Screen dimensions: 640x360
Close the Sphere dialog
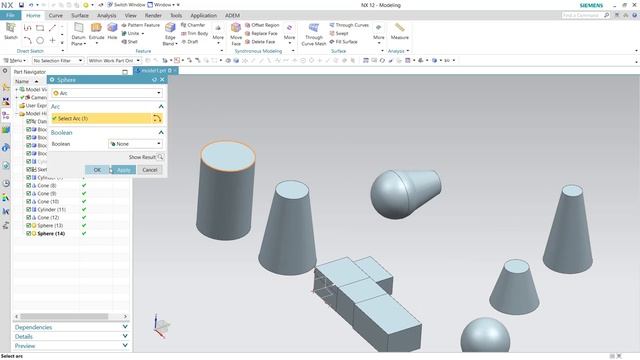point(162,80)
